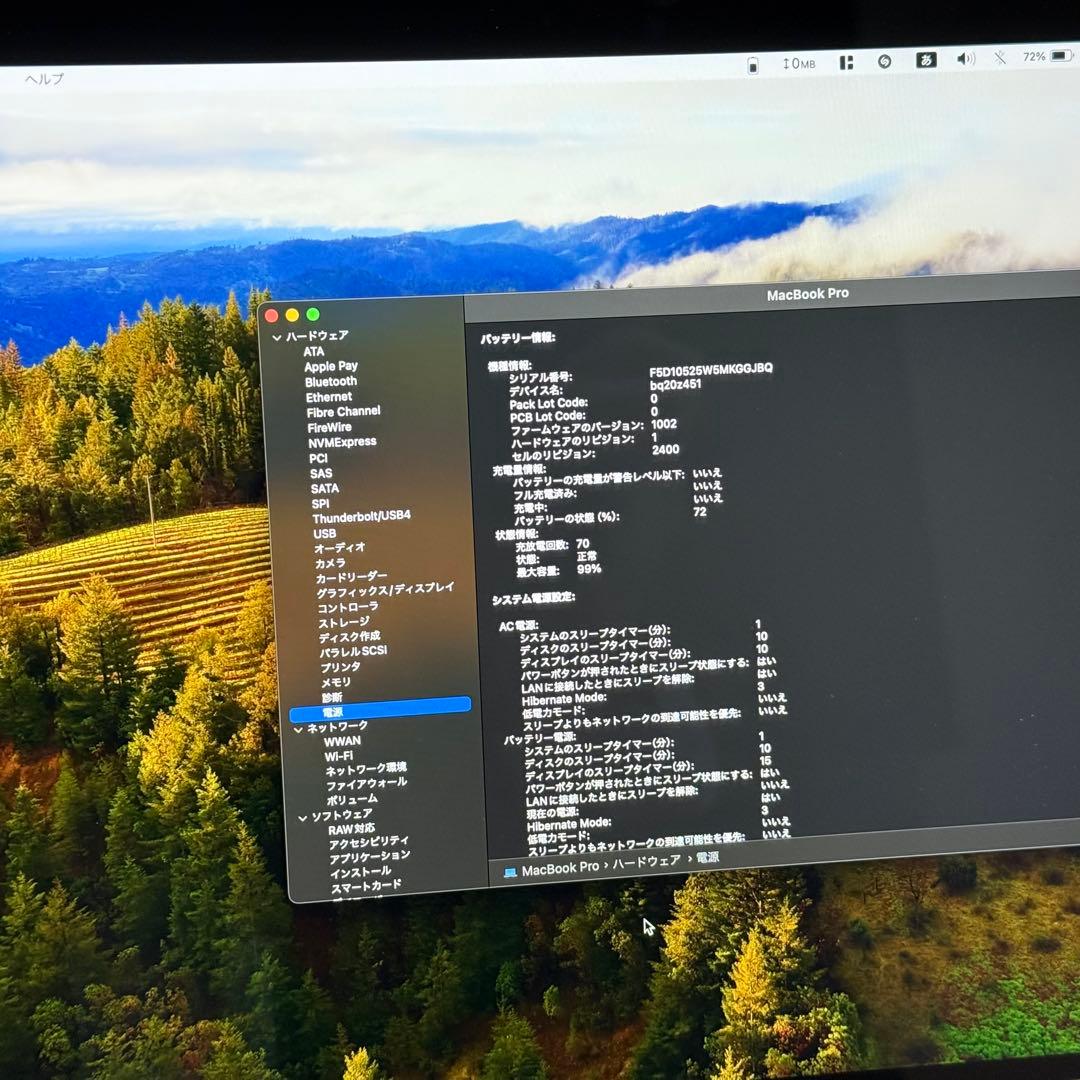The width and height of the screenshot is (1080, 1080).
Task: Click the firmware version value 1002
Action: coord(664,424)
